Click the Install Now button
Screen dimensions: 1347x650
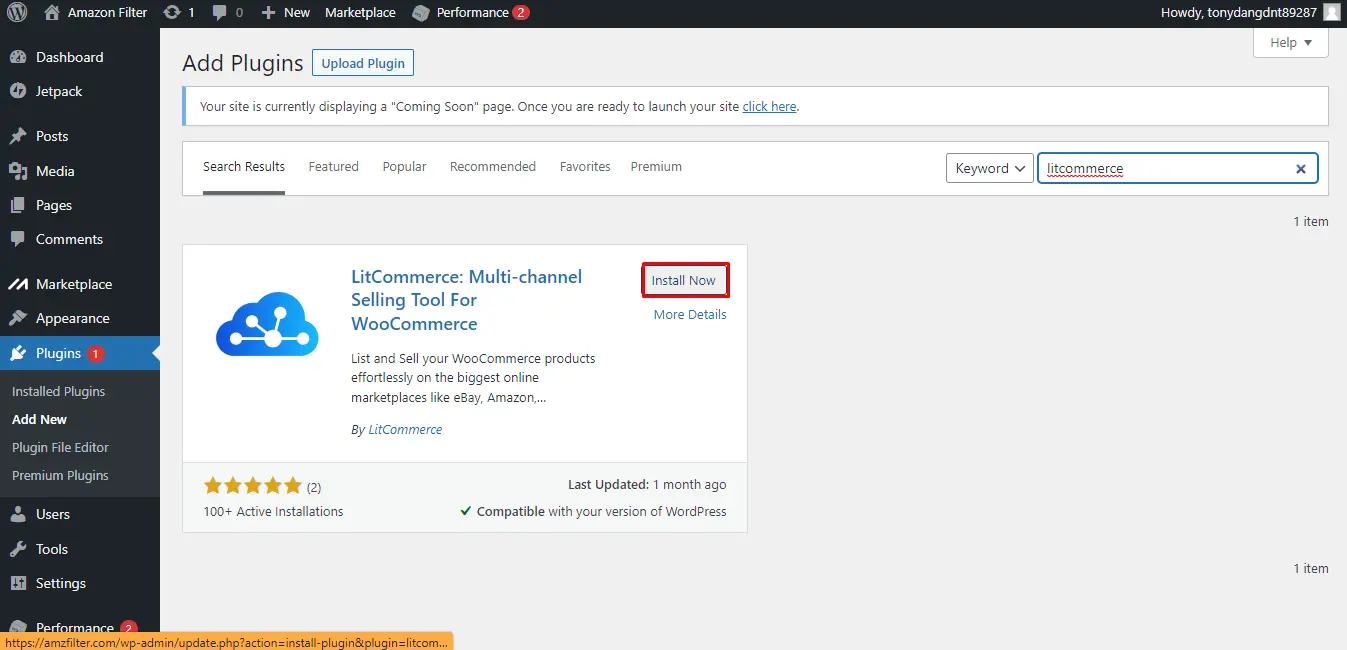(x=684, y=280)
